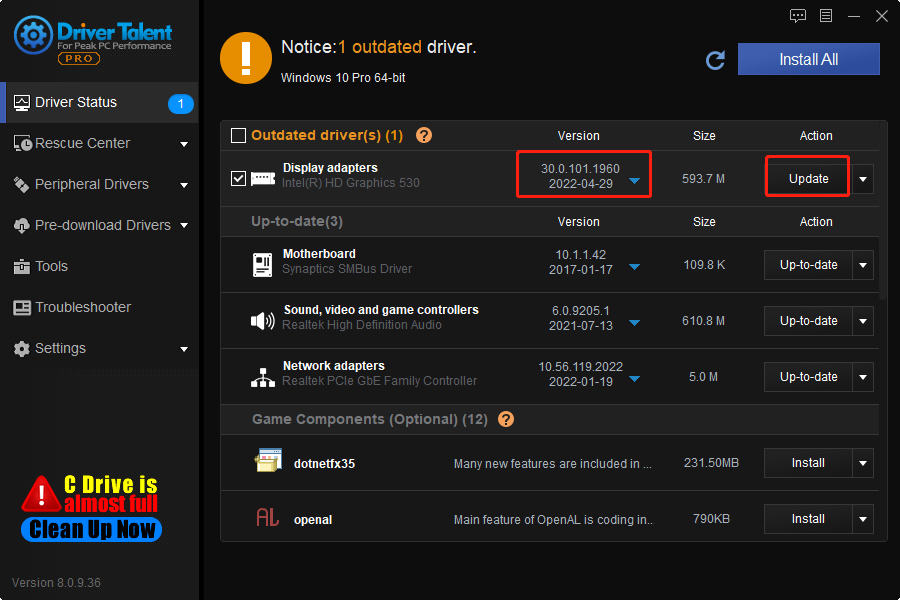Click the Sound controllers Up-to-date button
Image resolution: width=900 pixels, height=600 pixels.
[x=808, y=321]
